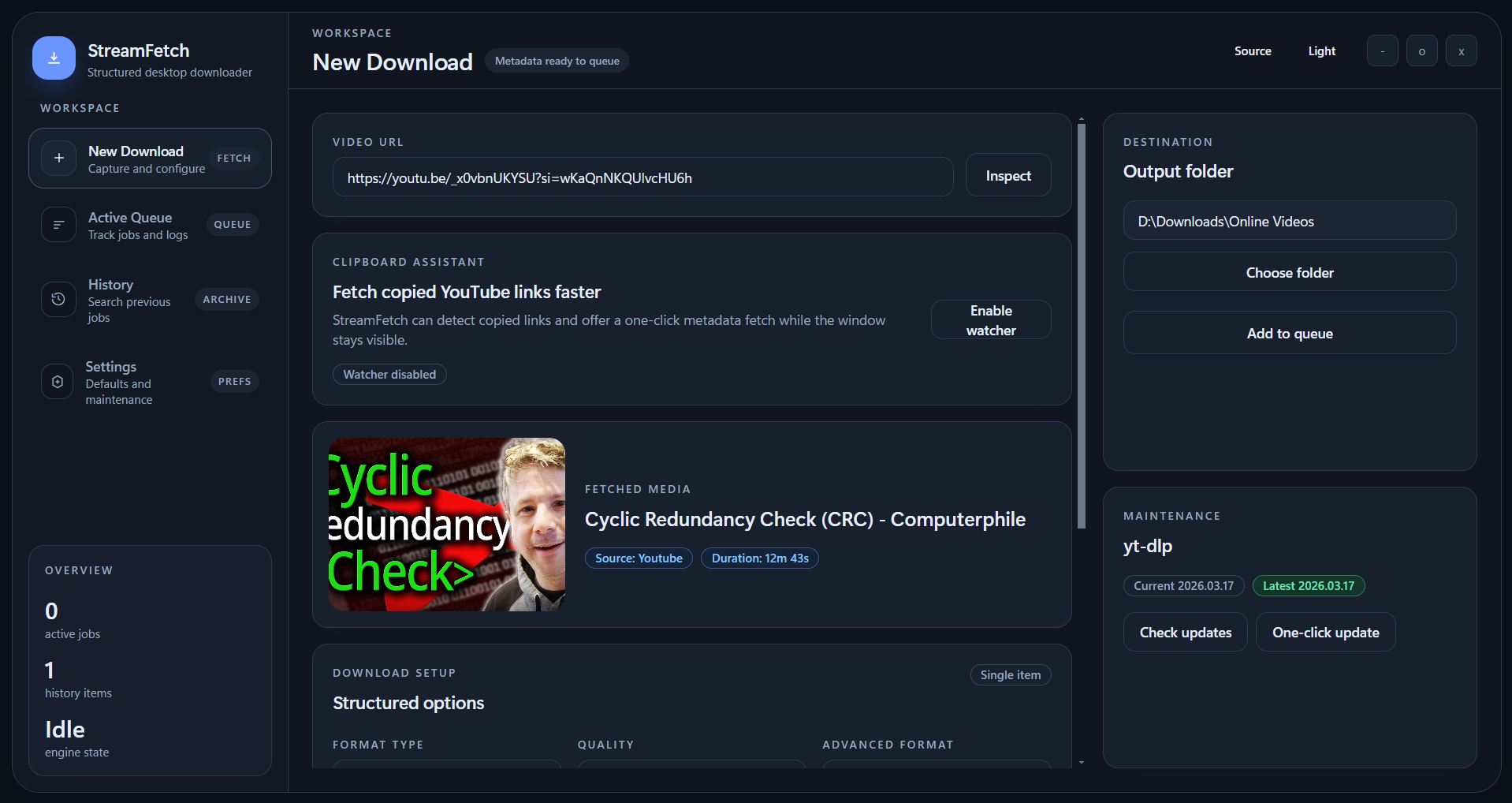Image resolution: width=1512 pixels, height=803 pixels.
Task: Click the output folder path field
Action: tap(1290, 221)
